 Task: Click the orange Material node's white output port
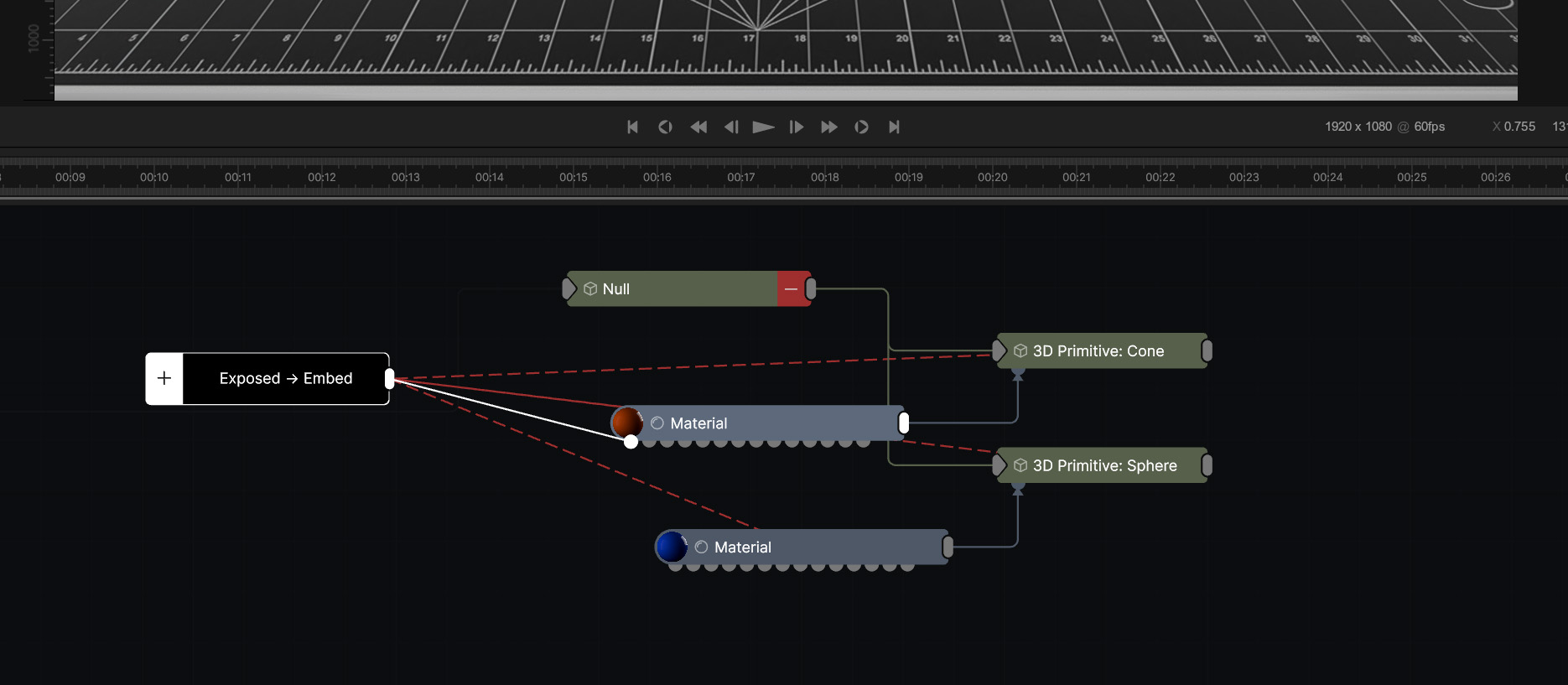903,423
